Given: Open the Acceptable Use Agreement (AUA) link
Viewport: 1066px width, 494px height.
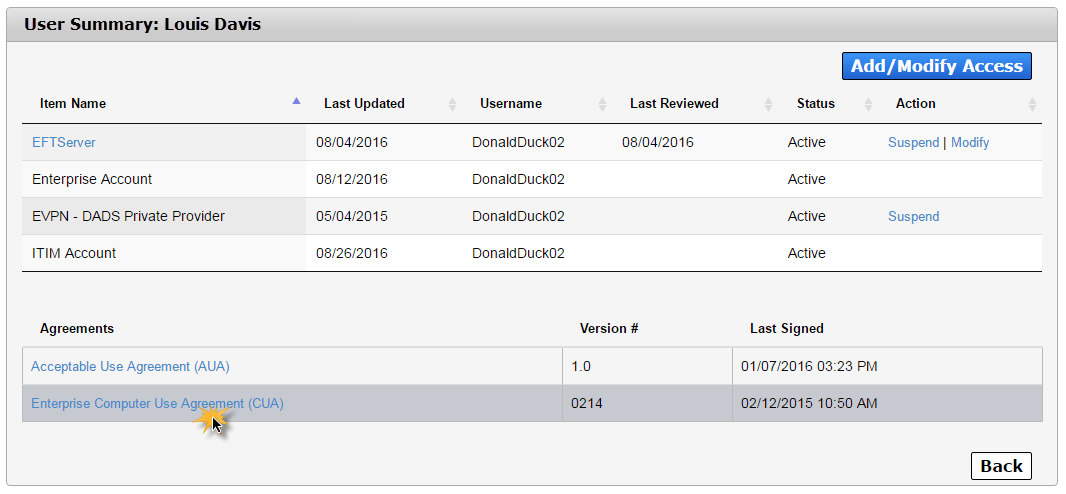Looking at the screenshot, I should click(x=131, y=366).
